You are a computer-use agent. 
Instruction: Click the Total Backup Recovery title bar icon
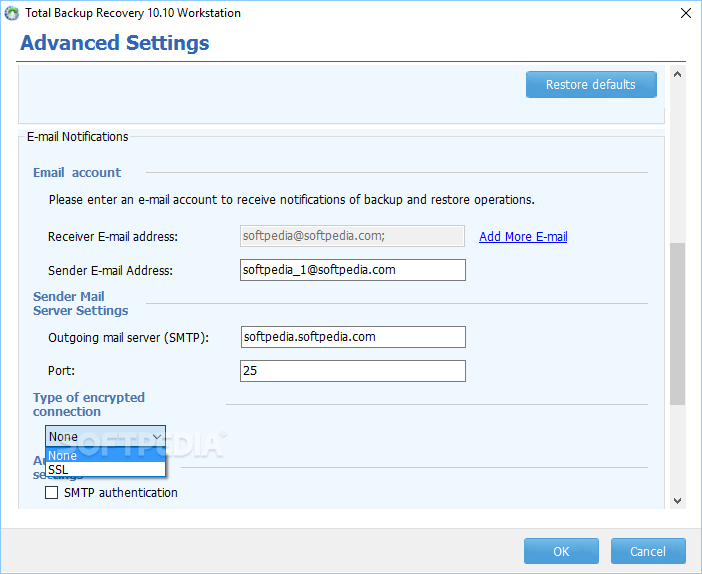12,13
